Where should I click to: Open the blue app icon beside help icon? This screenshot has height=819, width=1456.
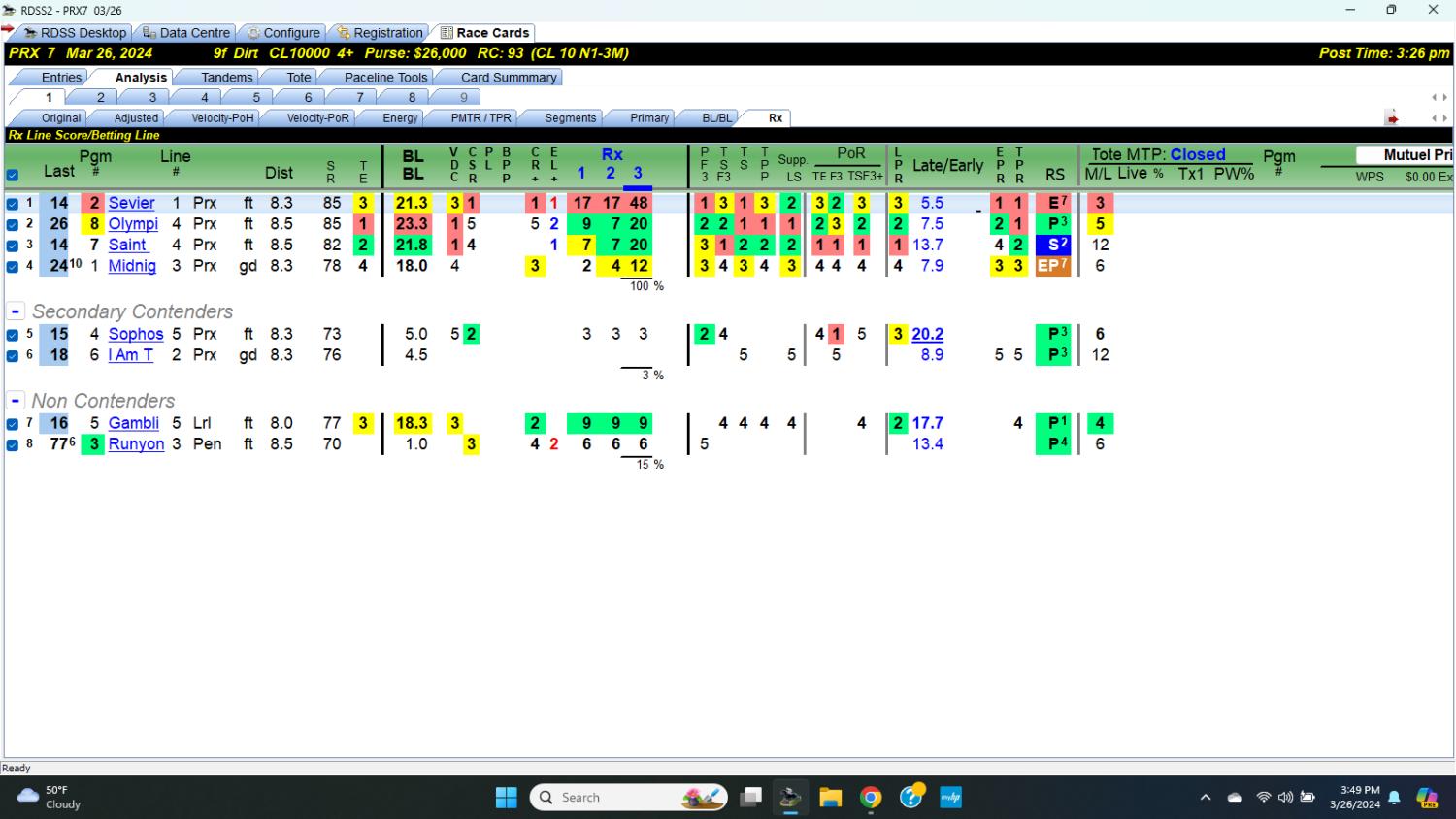point(950,798)
